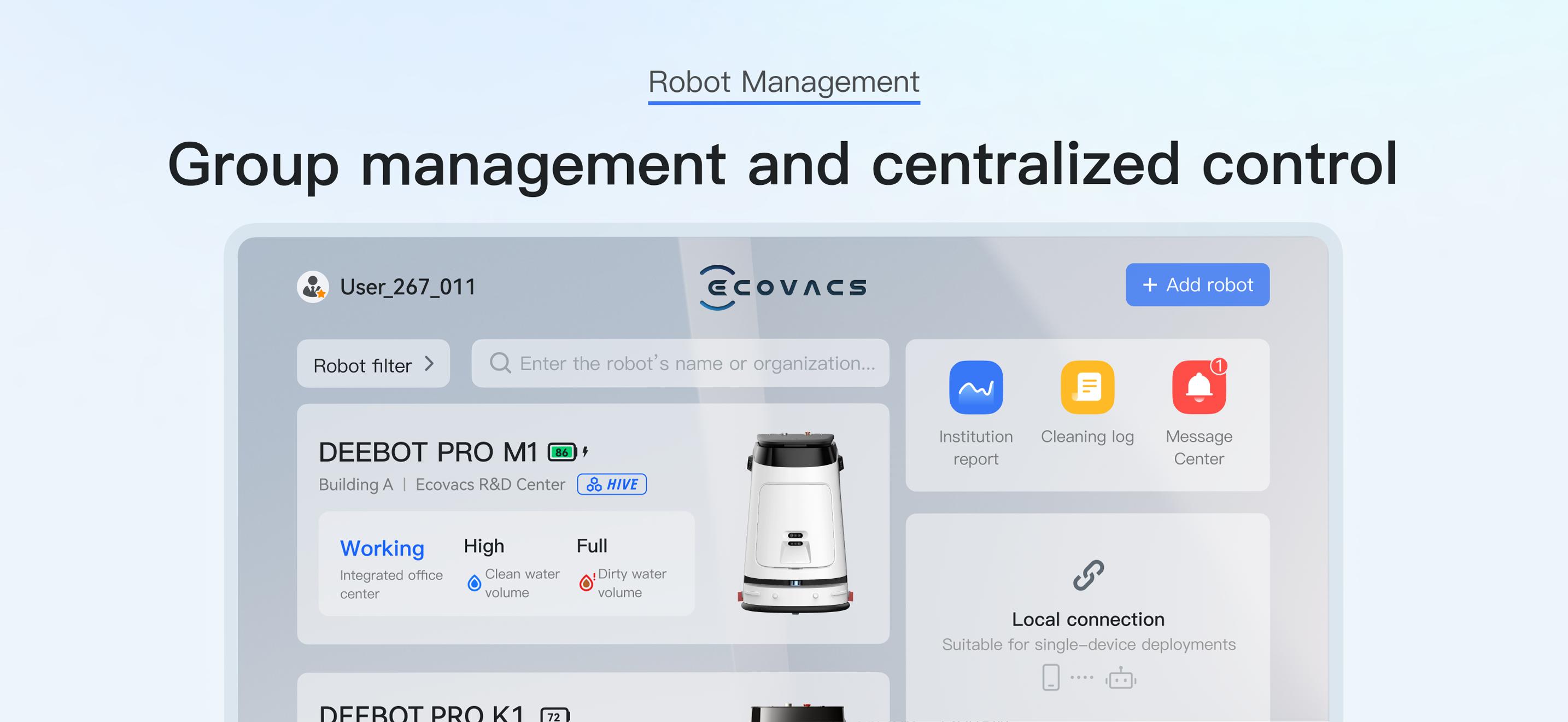Screen dimensions: 1568x722
Task: Click the phone device icon
Action: (1051, 677)
